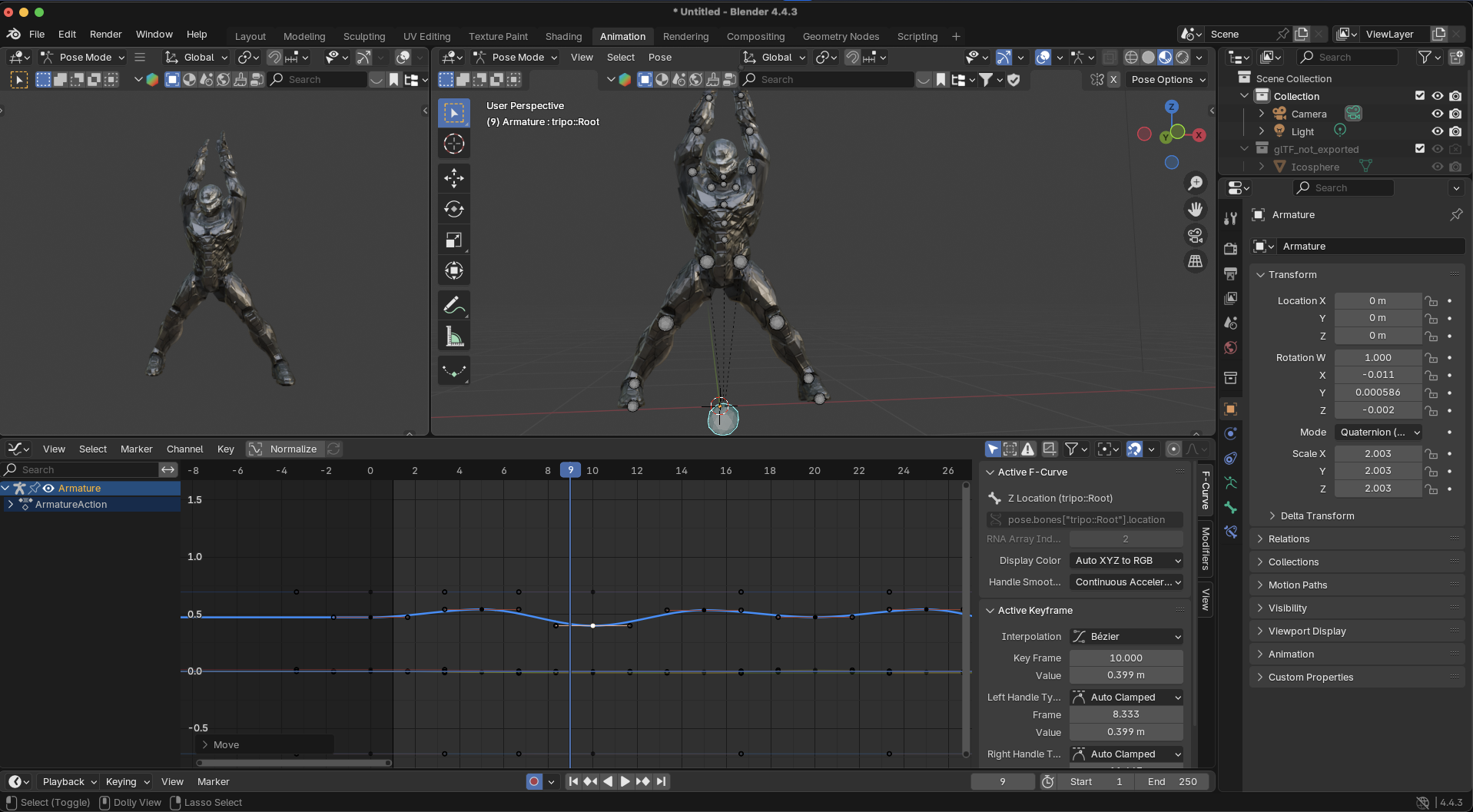Click the Rotation W value slider
The height and width of the screenshot is (812, 1473).
point(1378,358)
